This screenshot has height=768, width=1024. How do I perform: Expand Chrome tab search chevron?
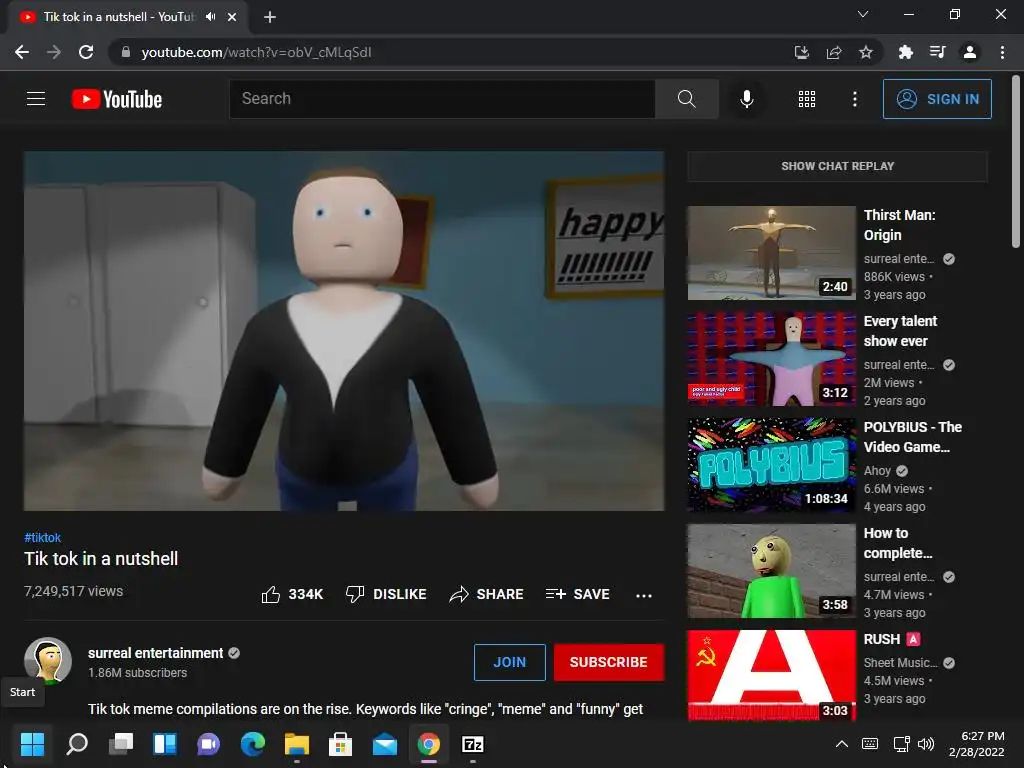(x=863, y=14)
